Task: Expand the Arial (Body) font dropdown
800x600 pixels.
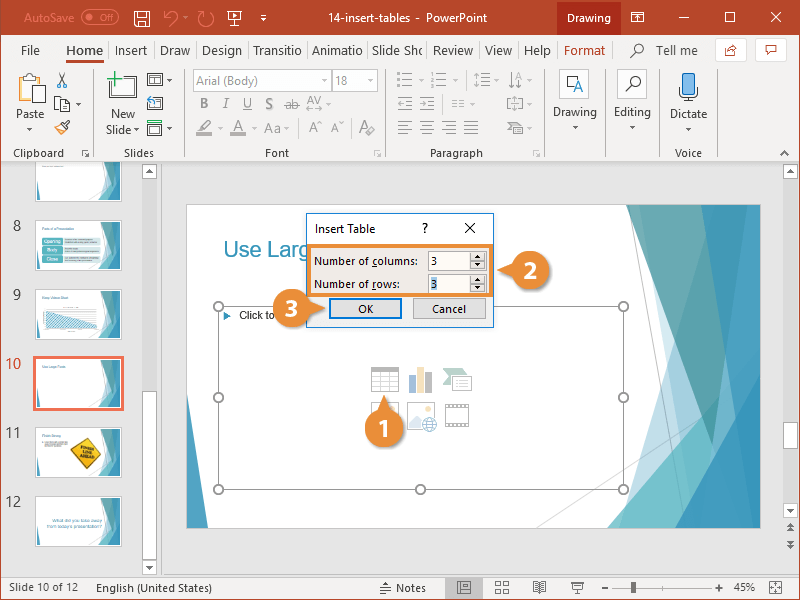Action: pyautogui.click(x=322, y=80)
